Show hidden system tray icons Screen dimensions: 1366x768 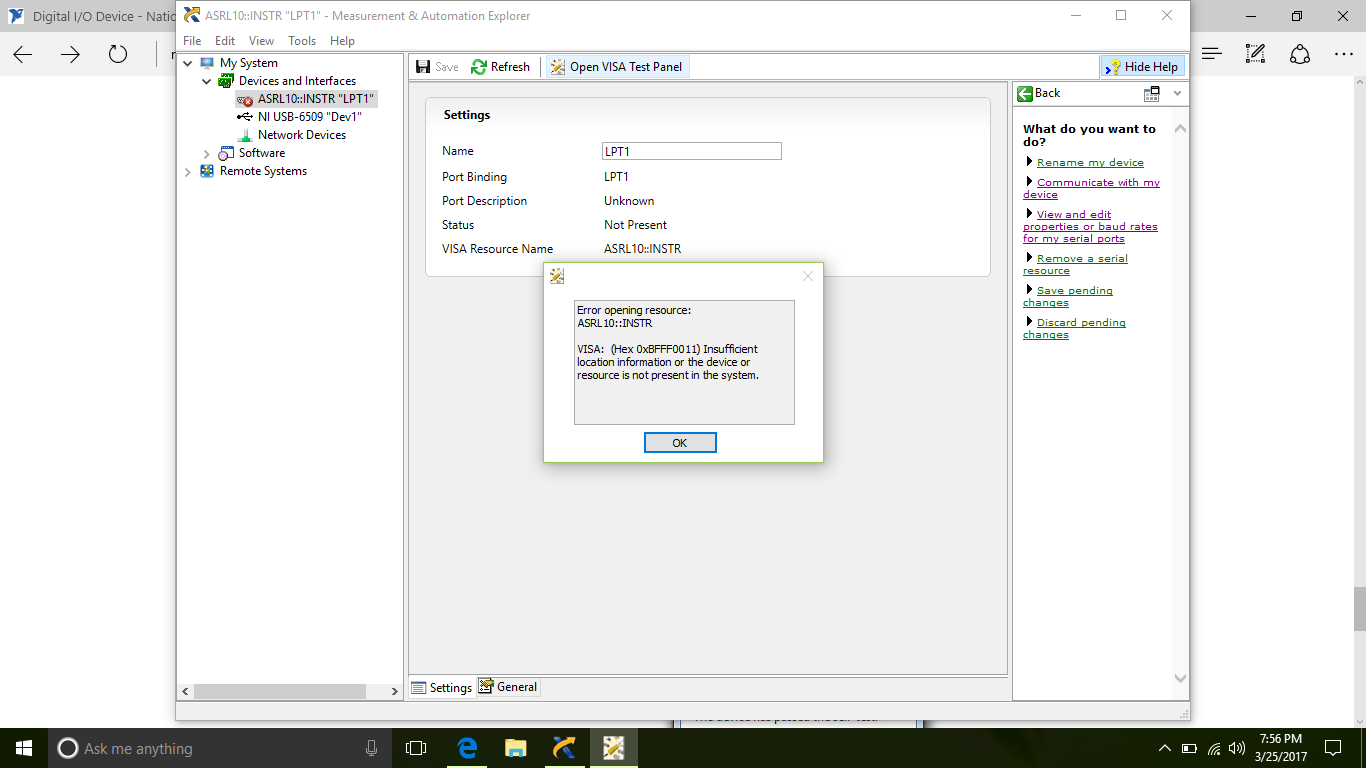point(1164,748)
